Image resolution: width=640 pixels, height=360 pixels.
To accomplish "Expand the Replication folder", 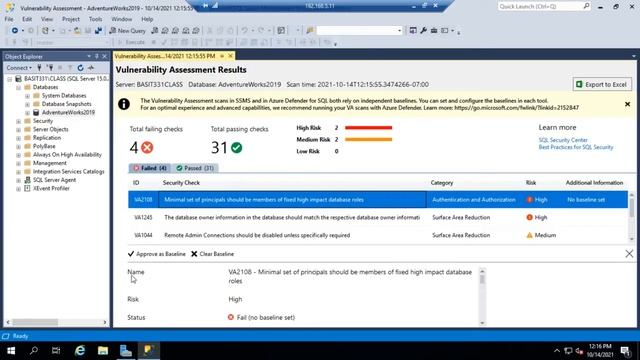I will (18, 138).
